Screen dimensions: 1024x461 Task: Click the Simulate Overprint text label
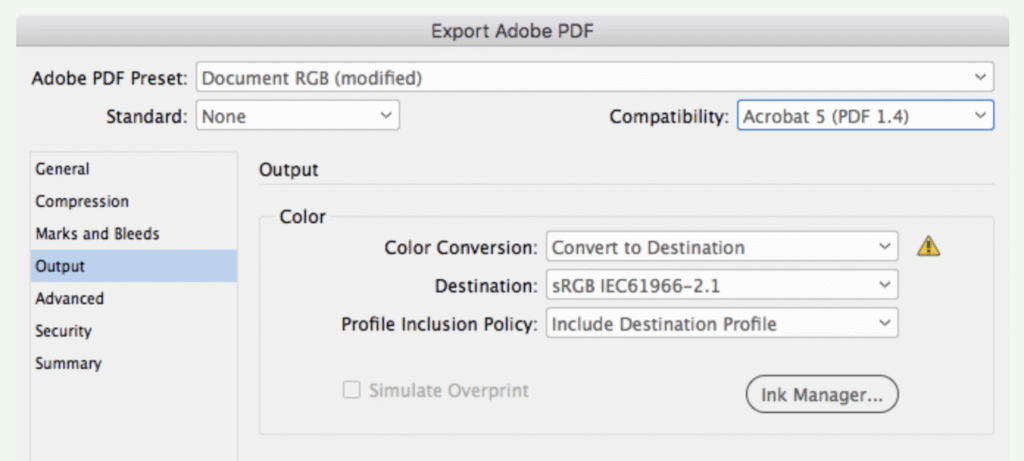point(449,390)
